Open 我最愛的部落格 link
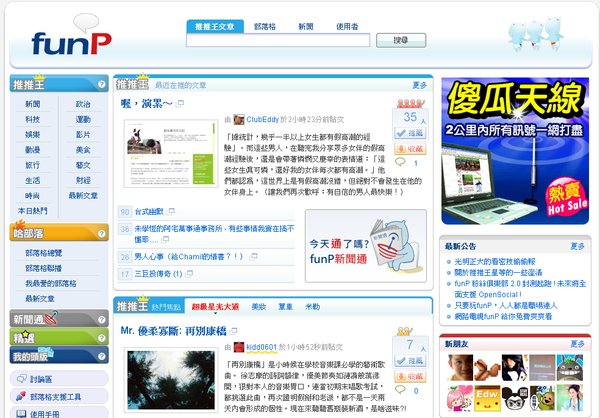Viewport: 600px width, 418px height. [x=51, y=284]
